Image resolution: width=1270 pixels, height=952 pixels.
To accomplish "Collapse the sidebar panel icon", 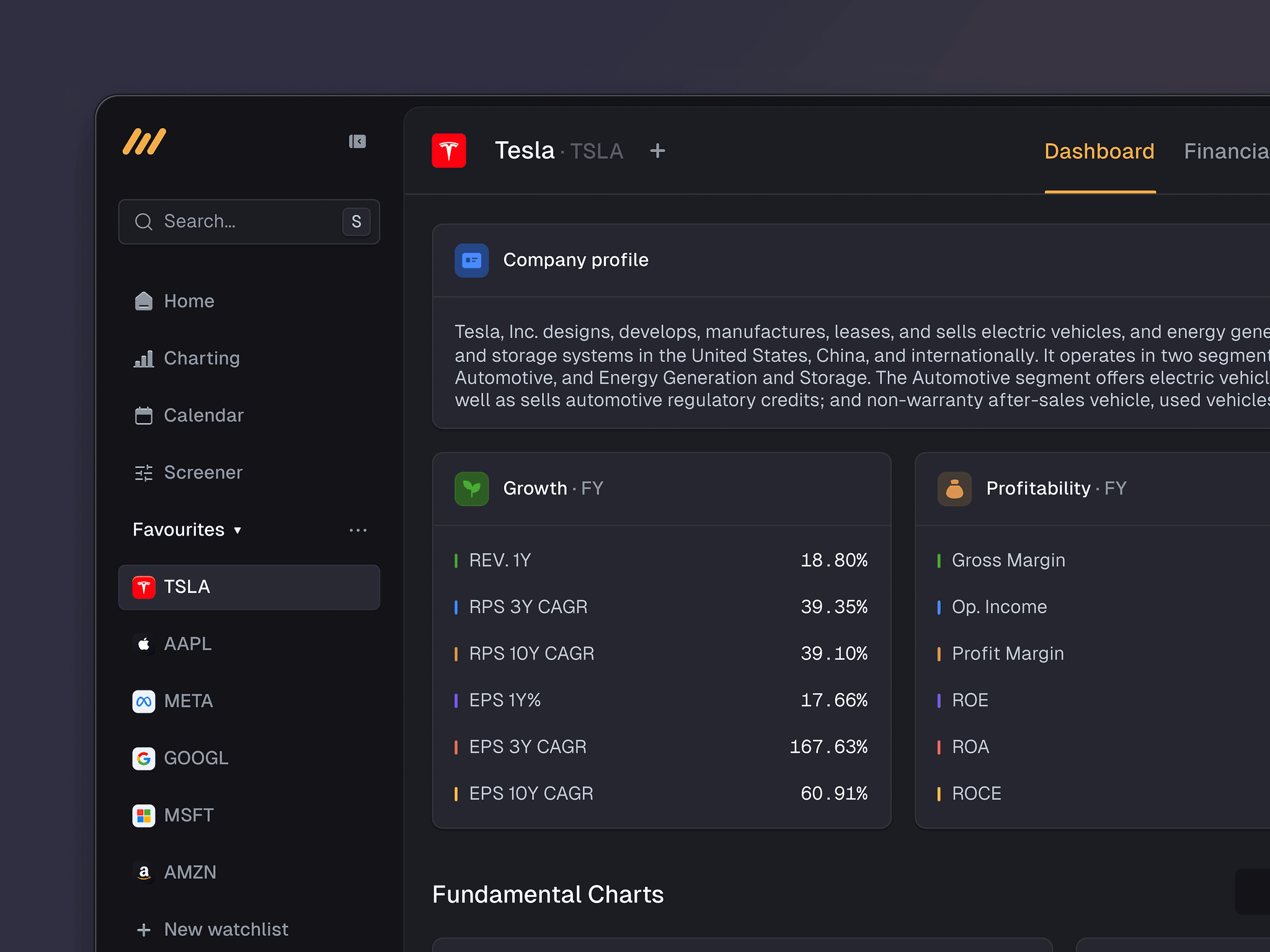I will tap(357, 142).
